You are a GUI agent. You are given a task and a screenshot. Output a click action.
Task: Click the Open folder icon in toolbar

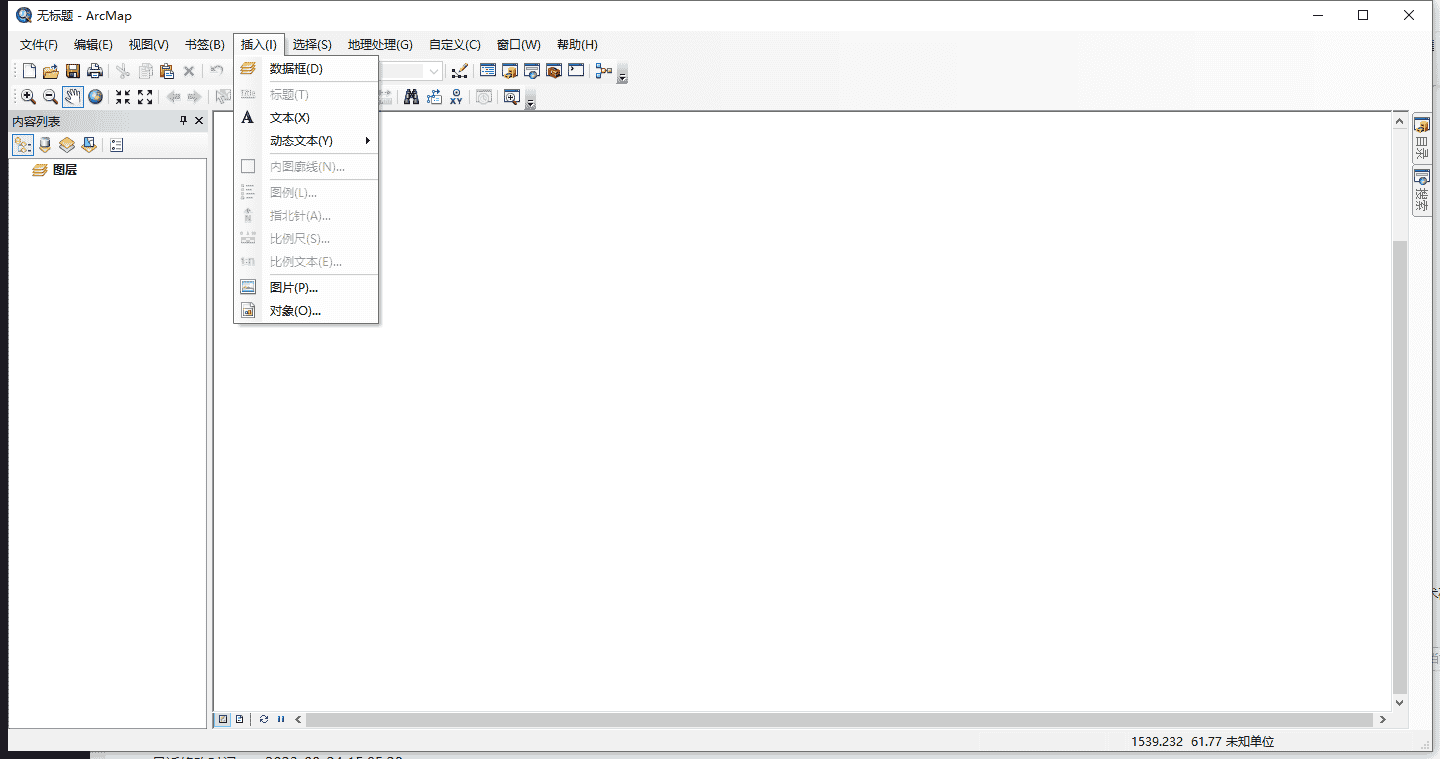[51, 71]
